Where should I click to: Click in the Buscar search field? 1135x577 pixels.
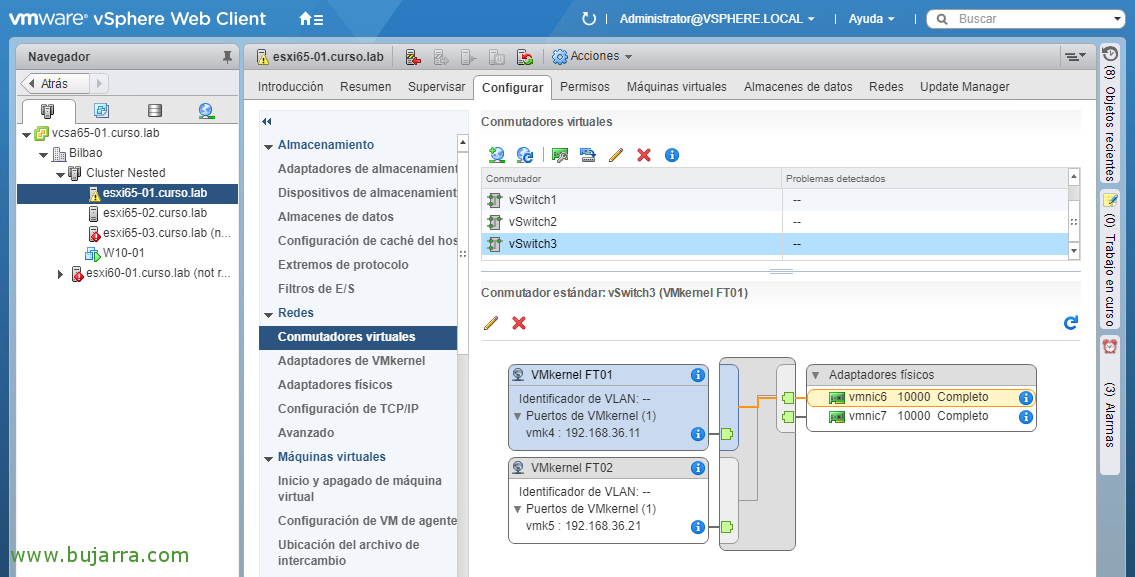[x=1032, y=19]
